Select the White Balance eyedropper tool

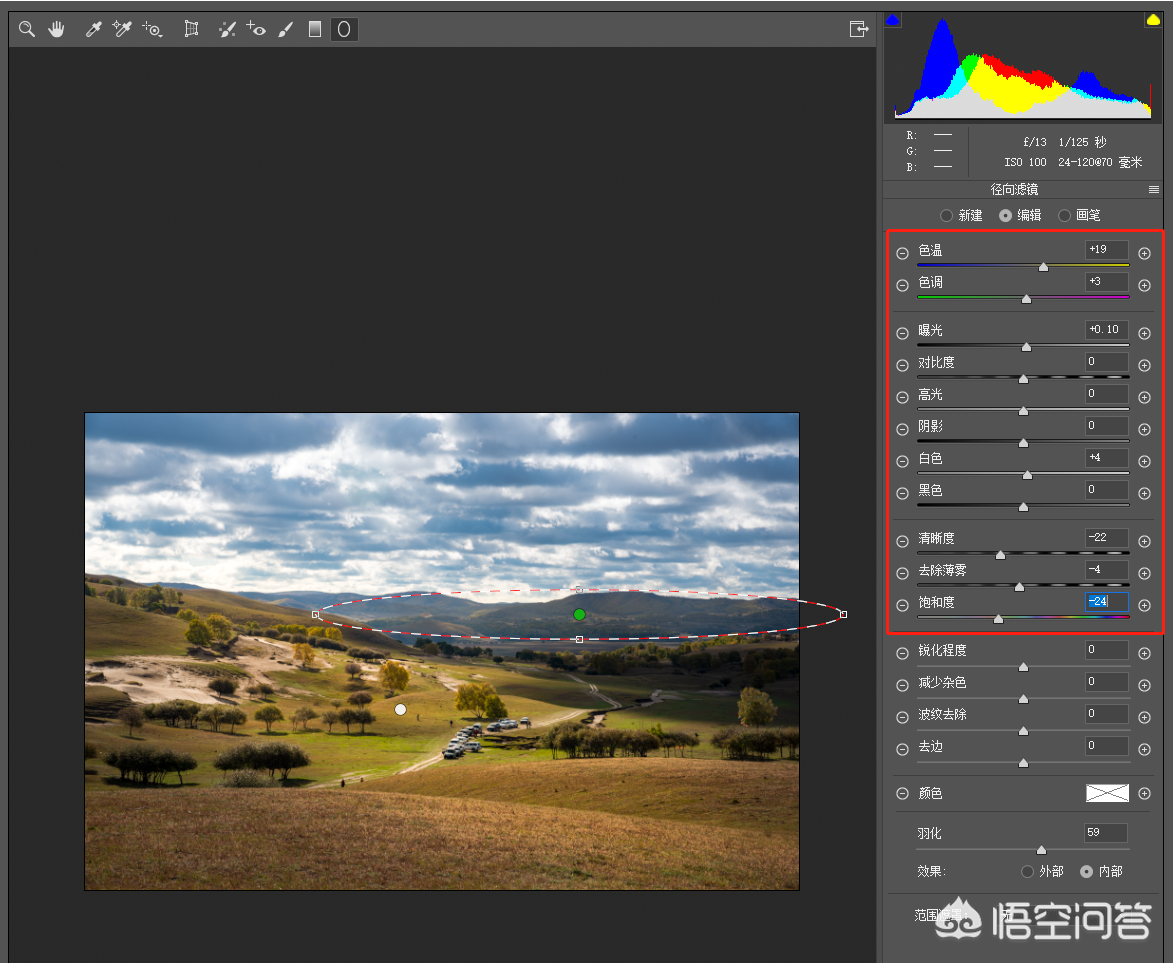(94, 29)
